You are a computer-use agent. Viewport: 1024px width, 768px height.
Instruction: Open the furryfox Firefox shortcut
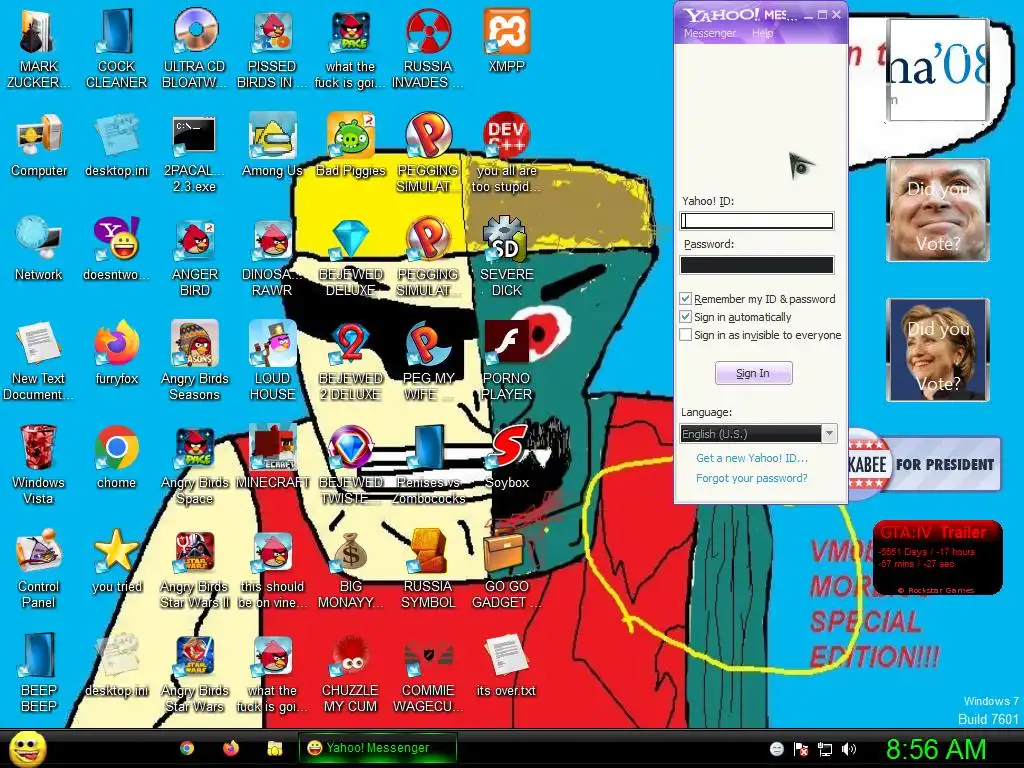click(116, 344)
